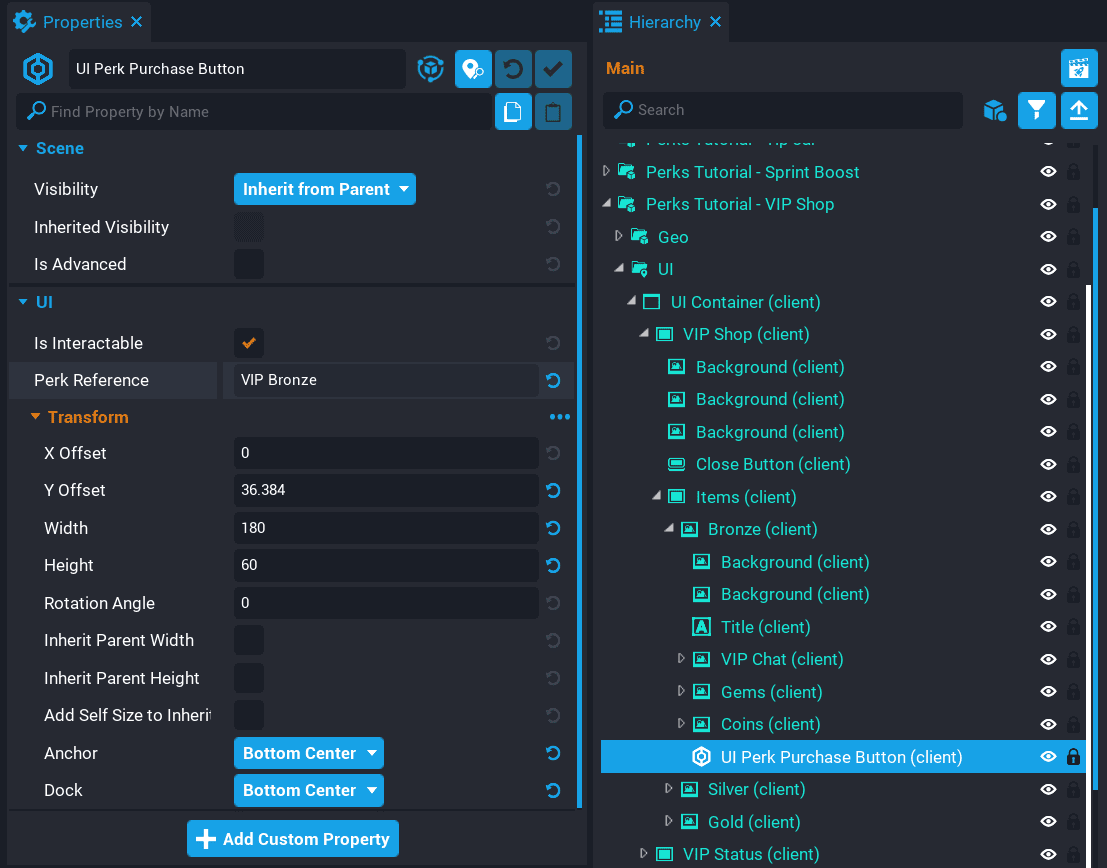Open the Transform three-dot options menu

(x=559, y=417)
